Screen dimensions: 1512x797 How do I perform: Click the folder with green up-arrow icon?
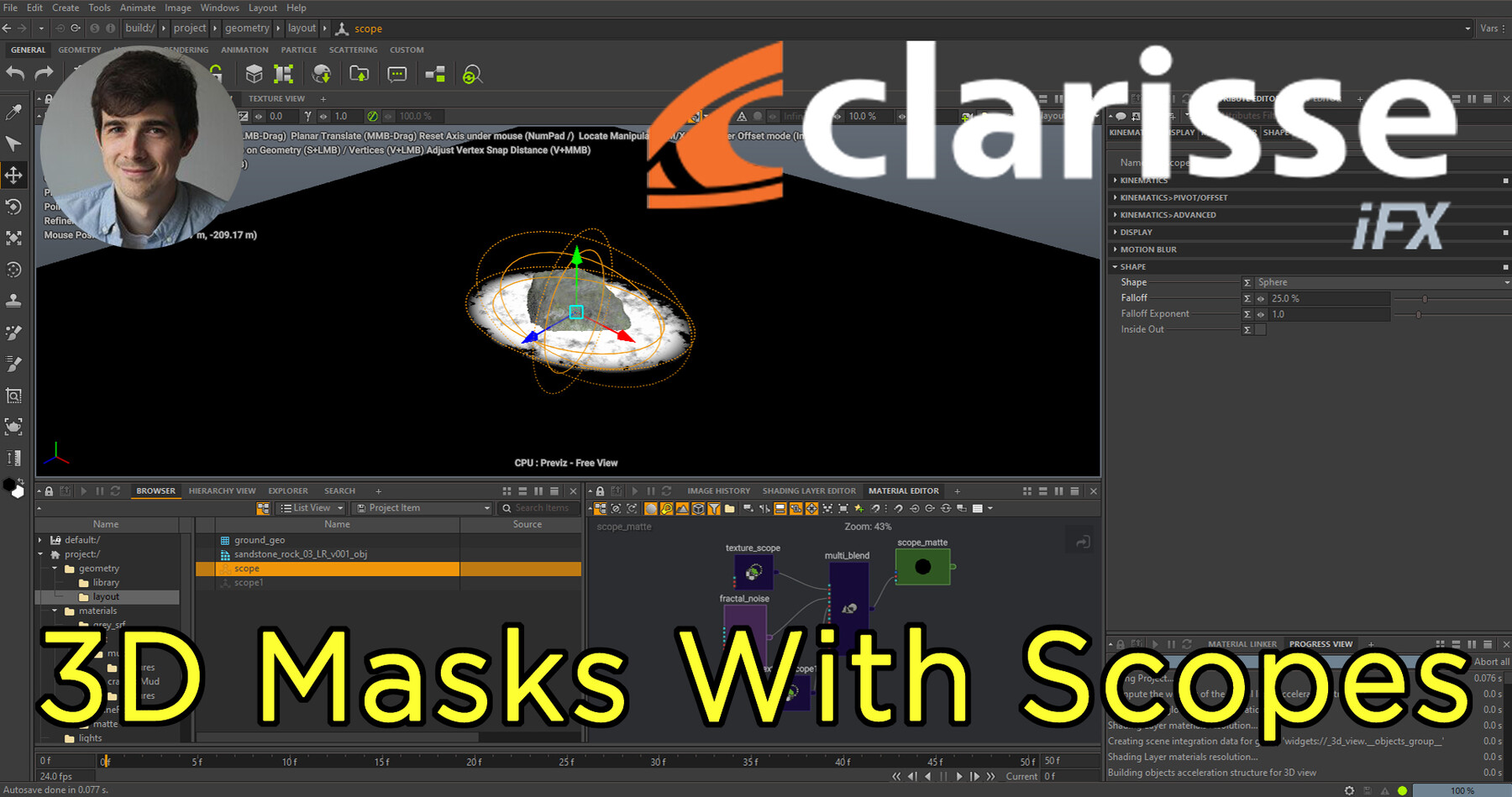(x=359, y=74)
